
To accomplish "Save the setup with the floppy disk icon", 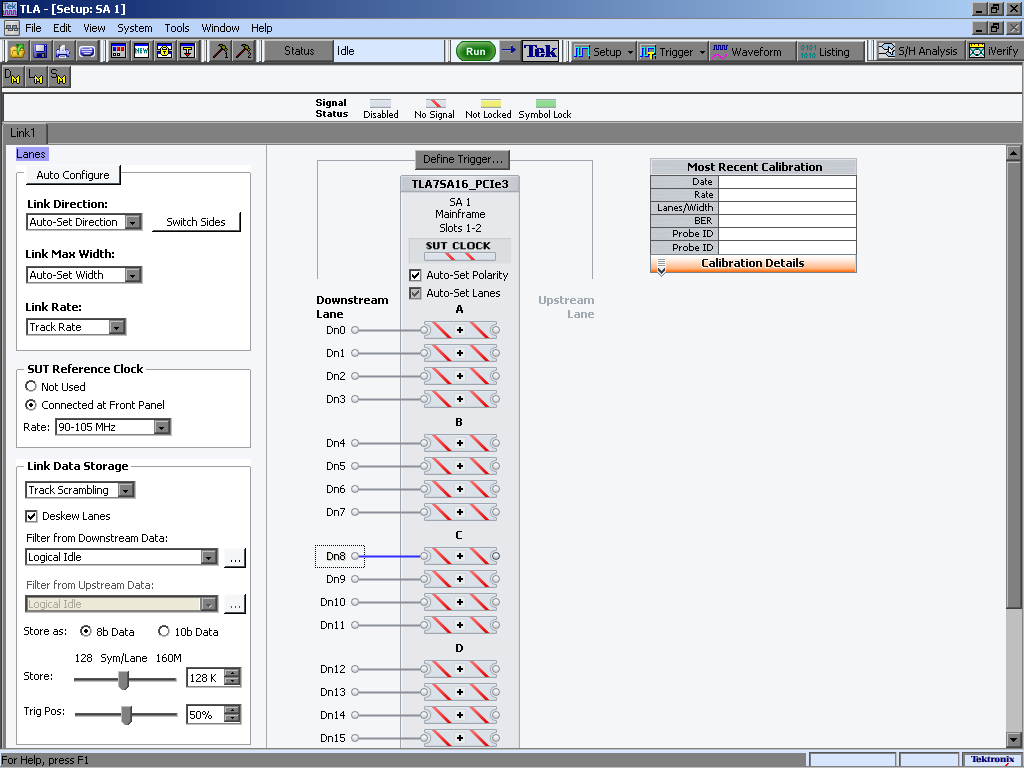I will pos(40,51).
